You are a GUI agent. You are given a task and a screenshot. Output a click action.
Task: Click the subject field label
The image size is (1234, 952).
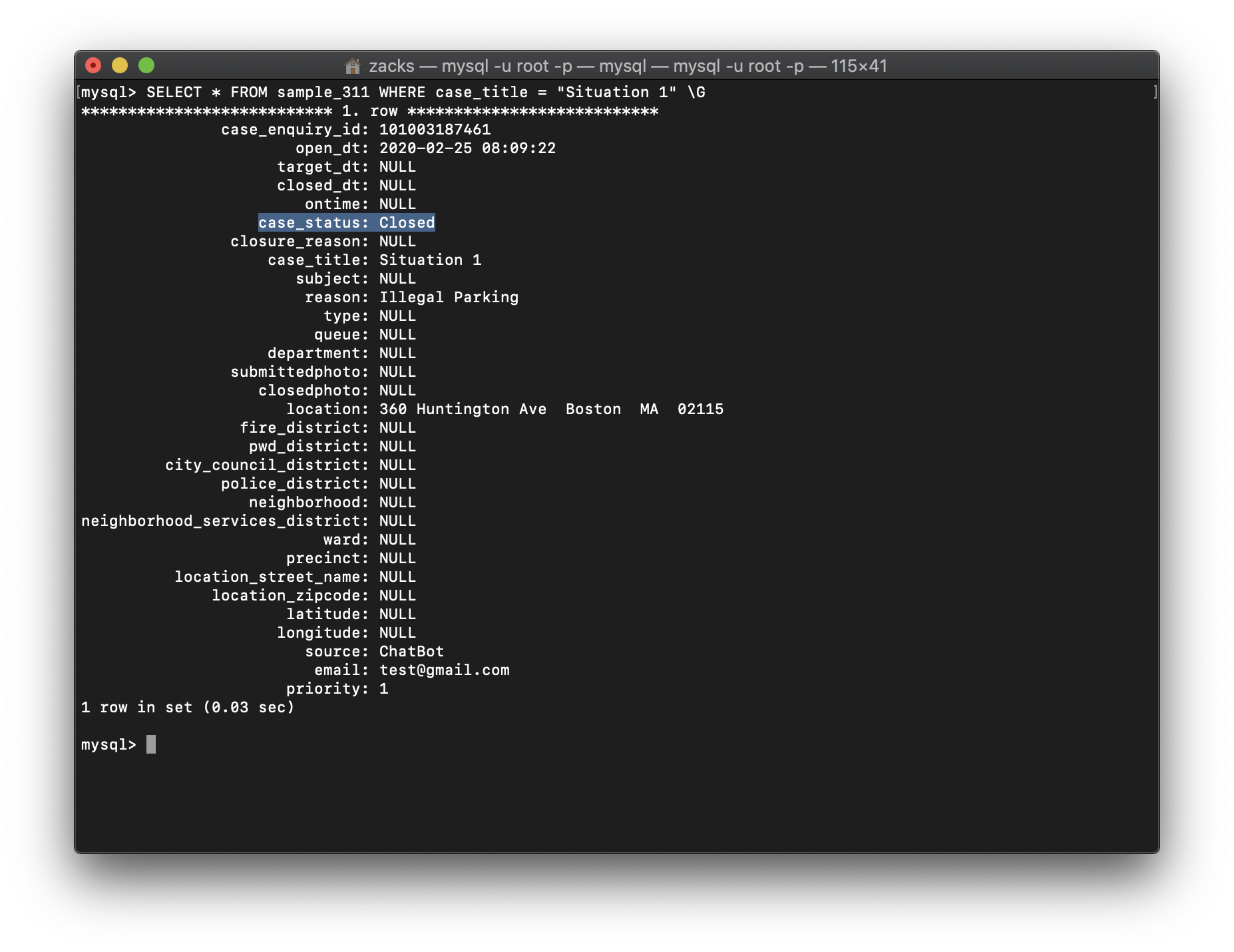[332, 279]
